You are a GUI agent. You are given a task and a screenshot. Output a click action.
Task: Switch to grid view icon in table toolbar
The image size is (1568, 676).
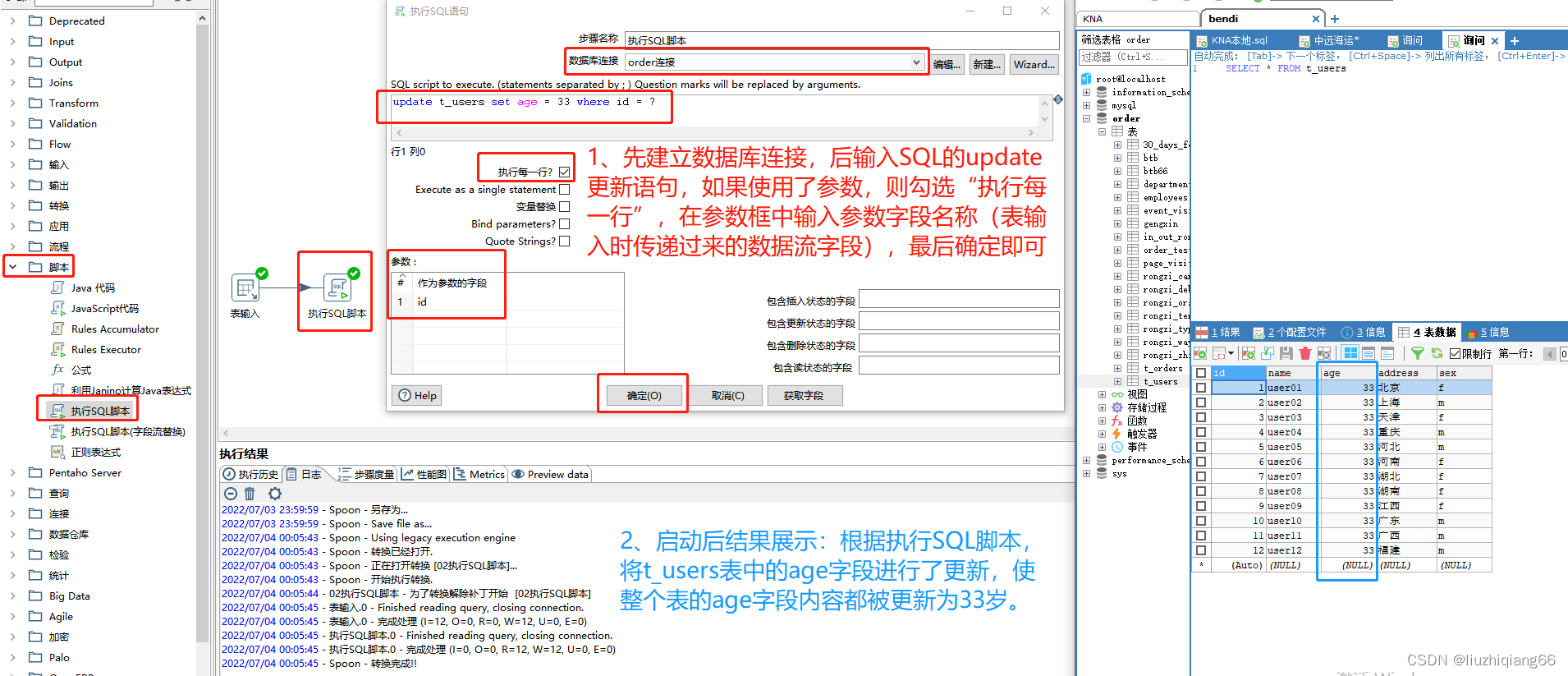(1350, 353)
